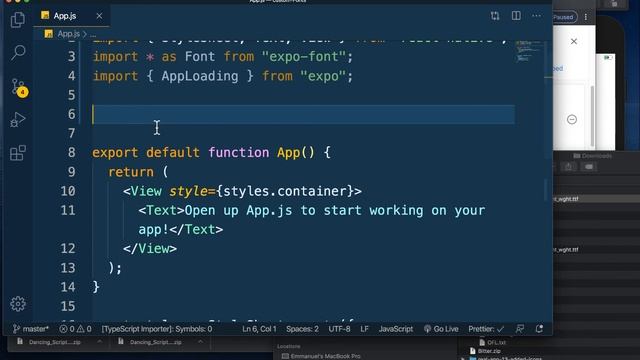
Task: Select the UTF-8 encoding indicator
Action: click(x=340, y=329)
